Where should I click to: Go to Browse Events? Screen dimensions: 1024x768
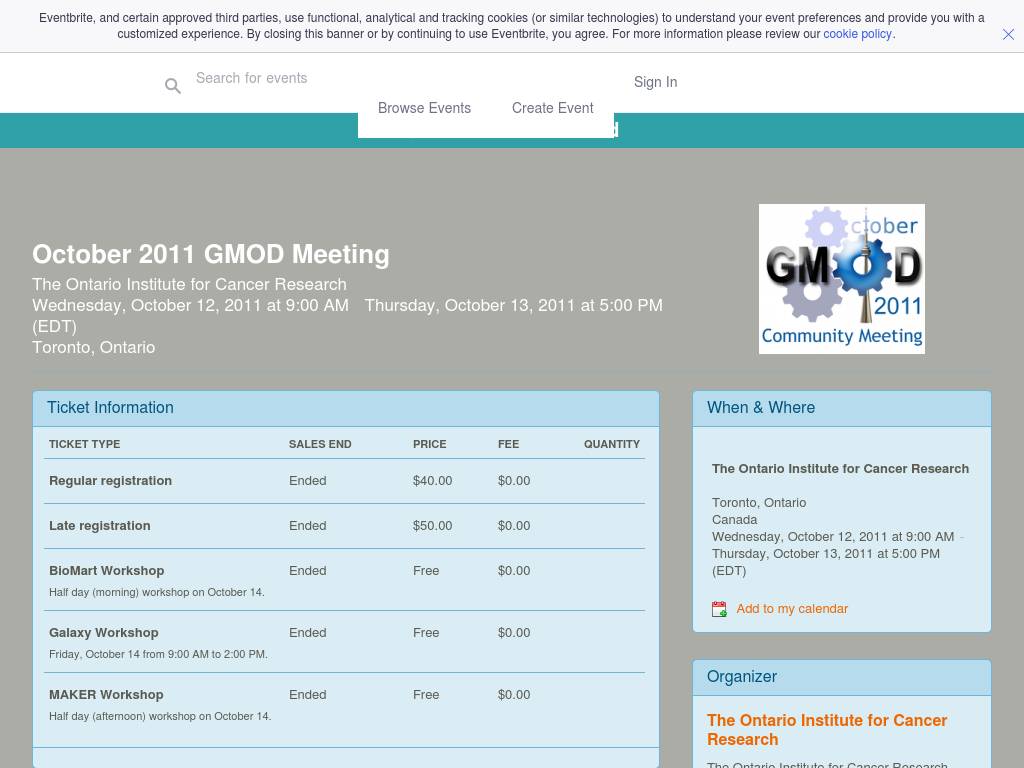coord(424,108)
